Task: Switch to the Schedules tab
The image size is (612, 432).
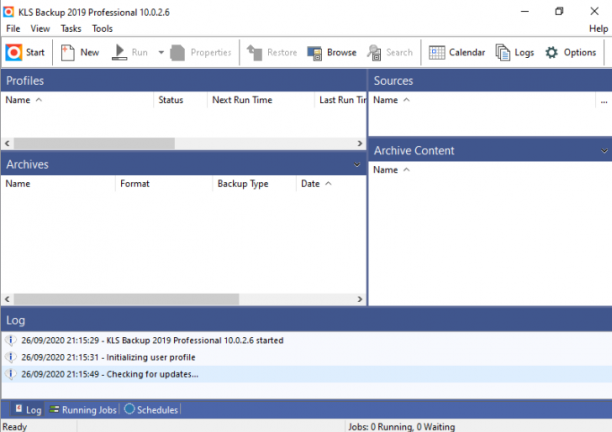Action: pos(151,410)
